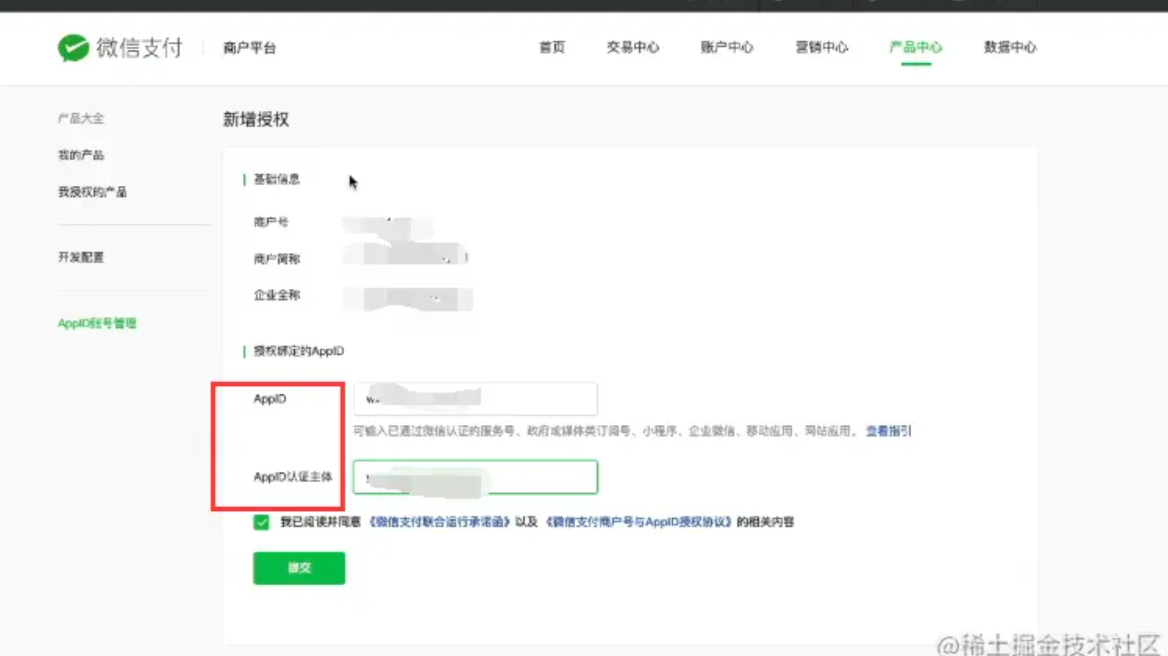
Task: Focus the AppID input field
Action: pos(475,398)
